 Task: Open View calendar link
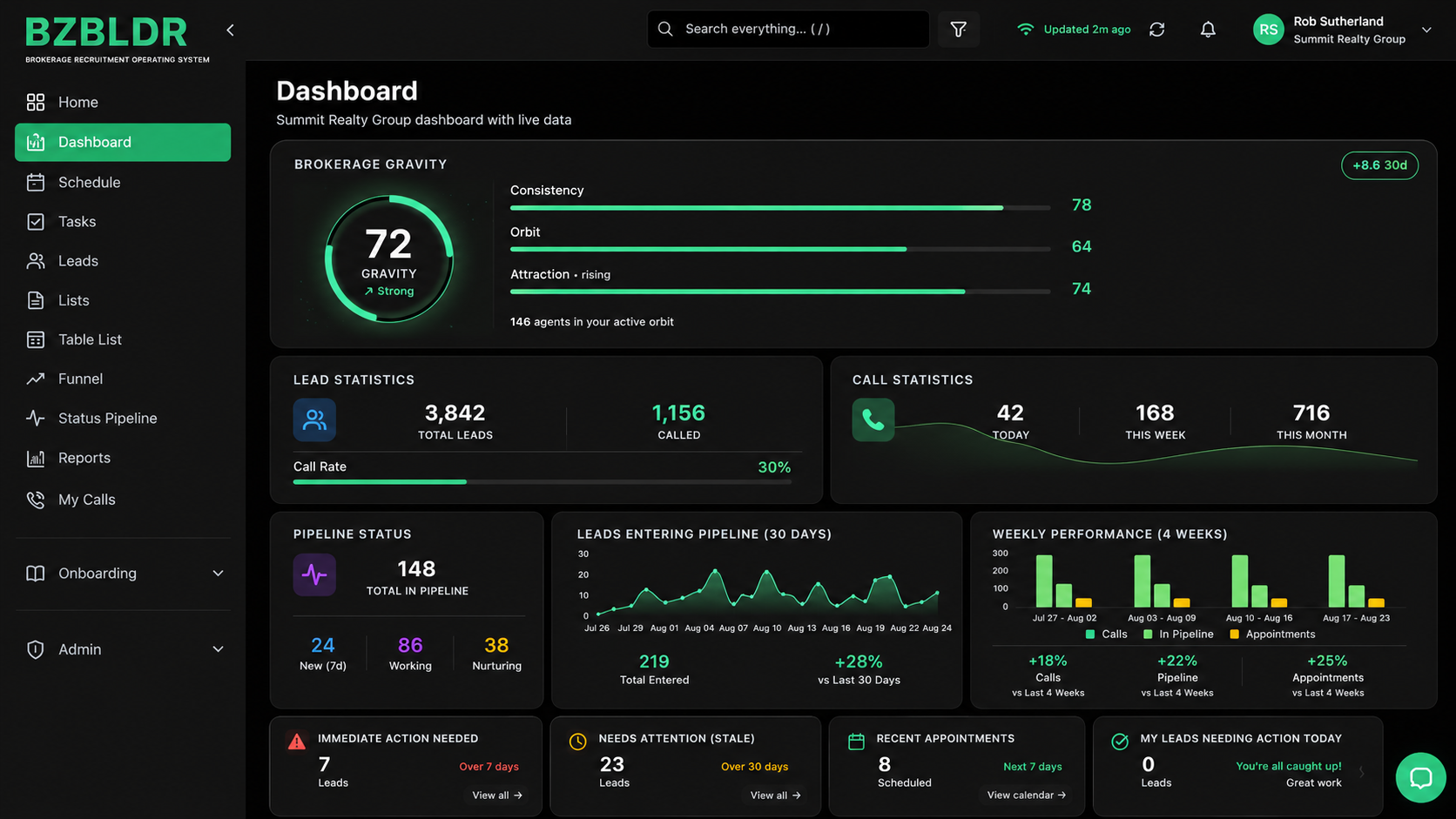coord(1026,796)
